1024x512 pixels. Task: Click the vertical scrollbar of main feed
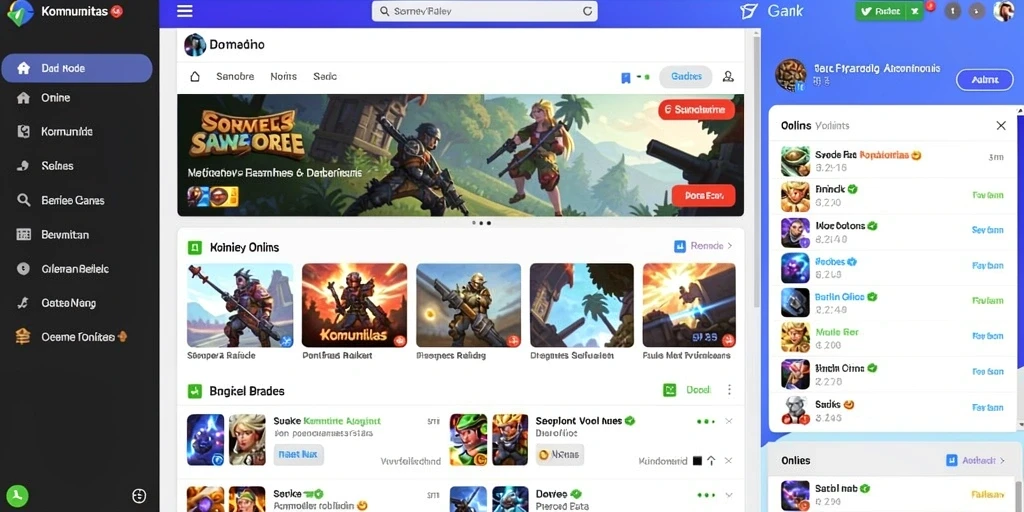(756, 170)
